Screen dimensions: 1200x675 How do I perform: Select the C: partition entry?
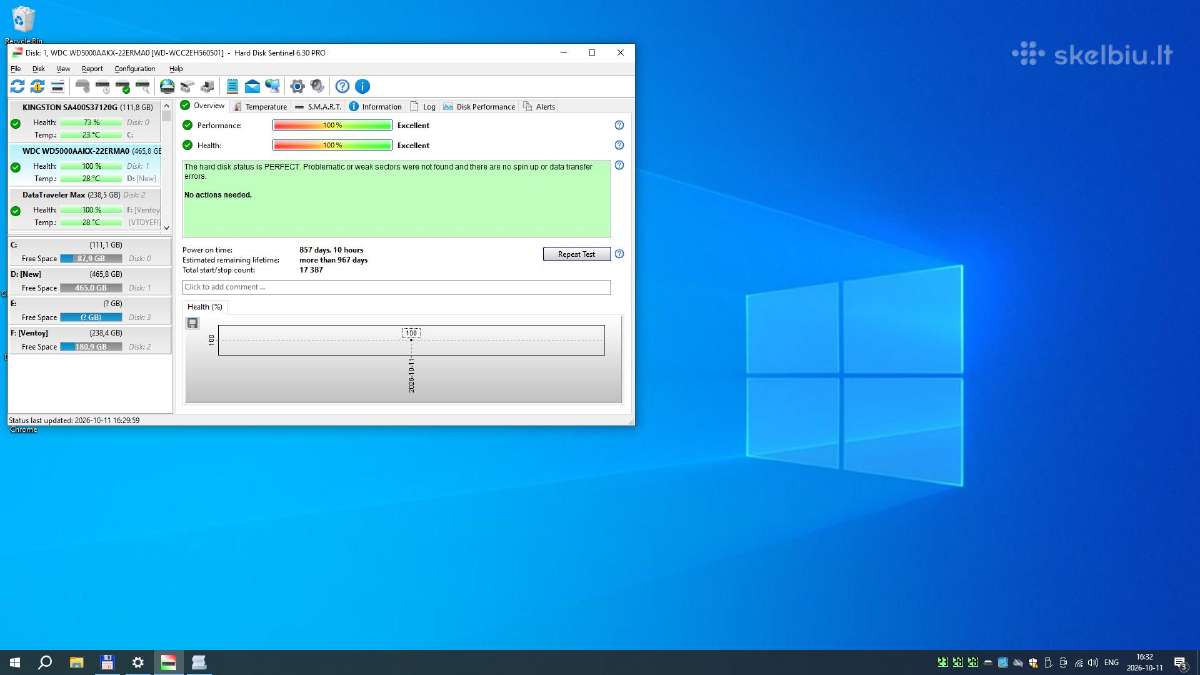click(x=89, y=251)
